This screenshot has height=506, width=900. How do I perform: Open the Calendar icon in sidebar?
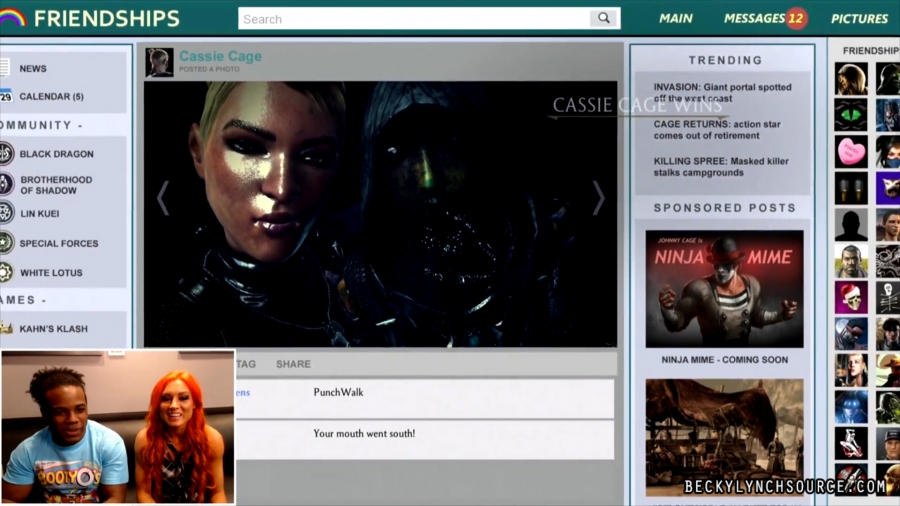(5, 96)
